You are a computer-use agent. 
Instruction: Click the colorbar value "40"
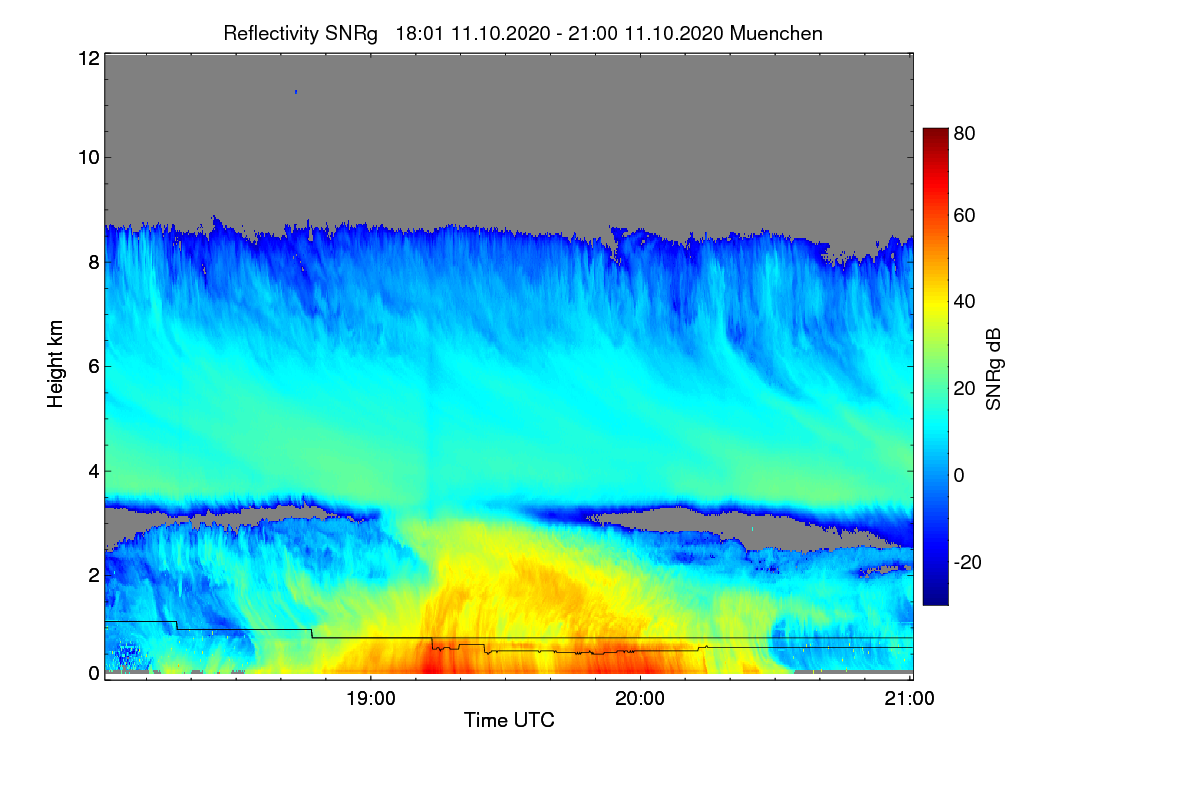(965, 301)
